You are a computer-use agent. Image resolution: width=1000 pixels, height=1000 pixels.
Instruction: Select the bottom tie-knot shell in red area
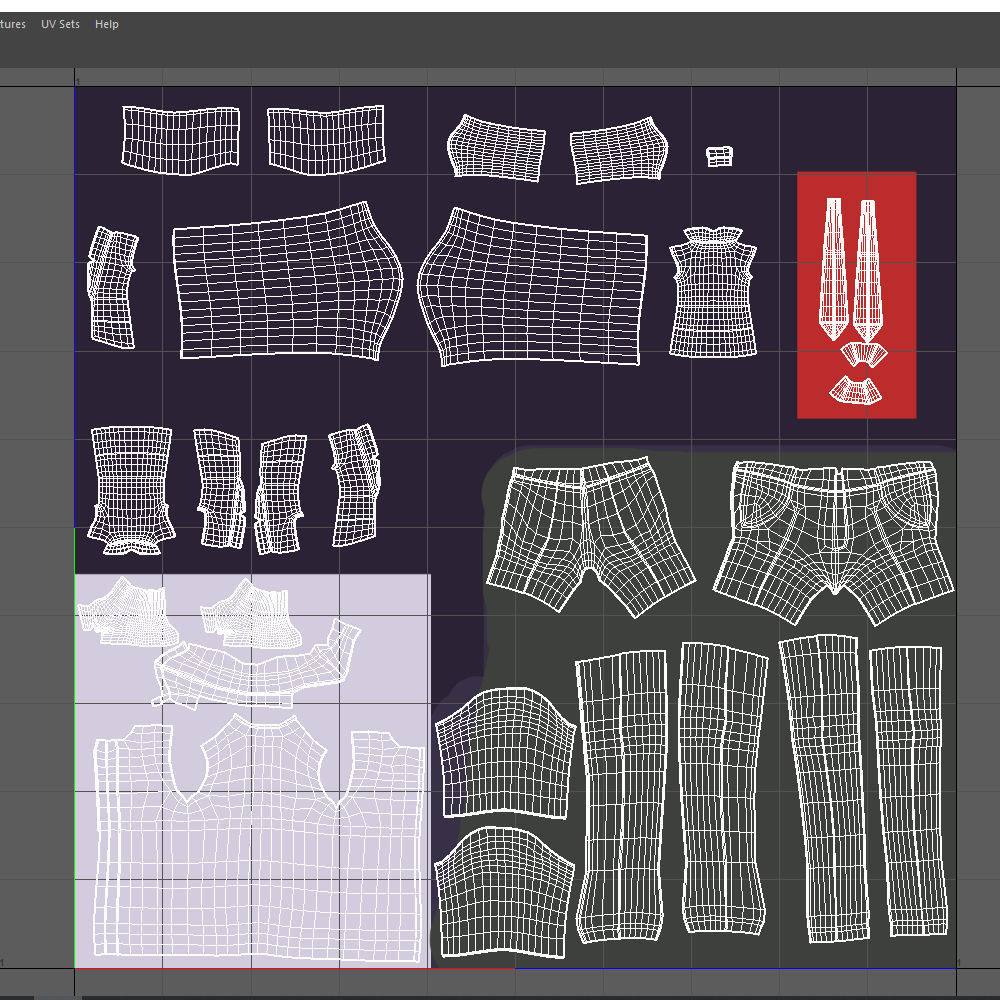855,390
